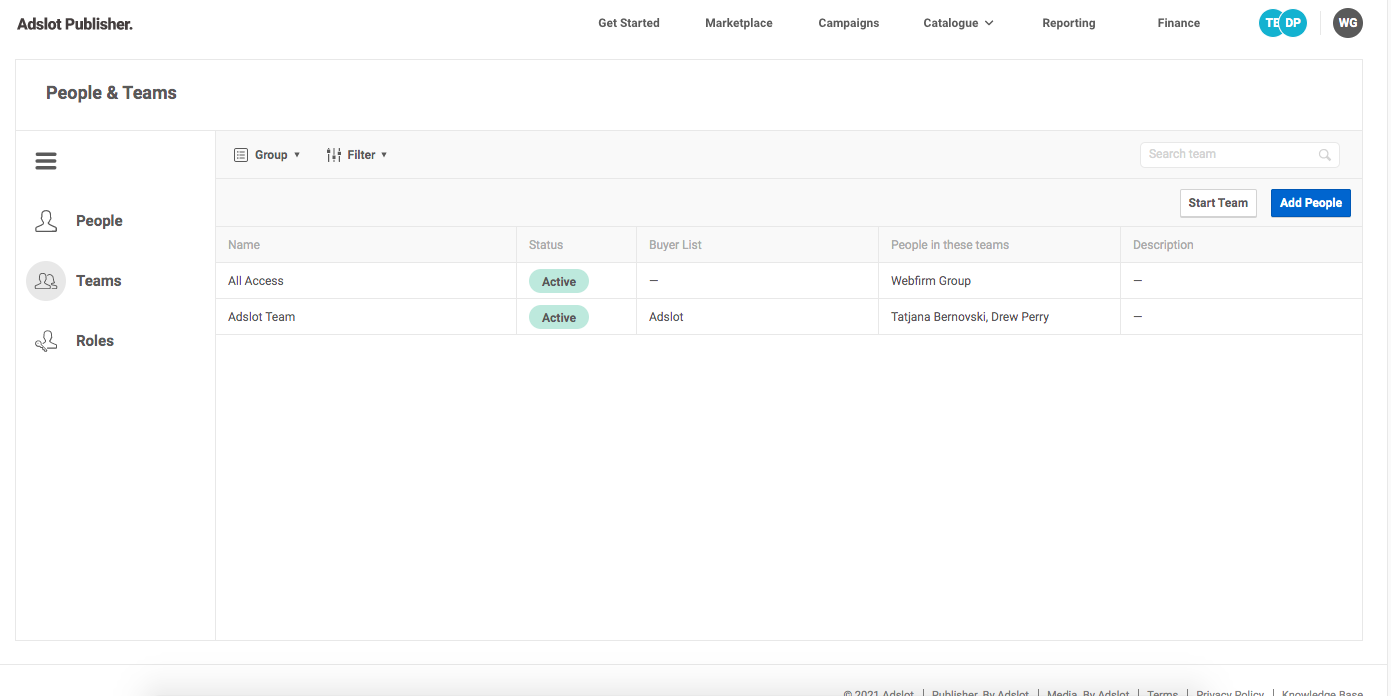Click the Adslot Publisher logo
This screenshot has height=696, width=1391.
75,24
